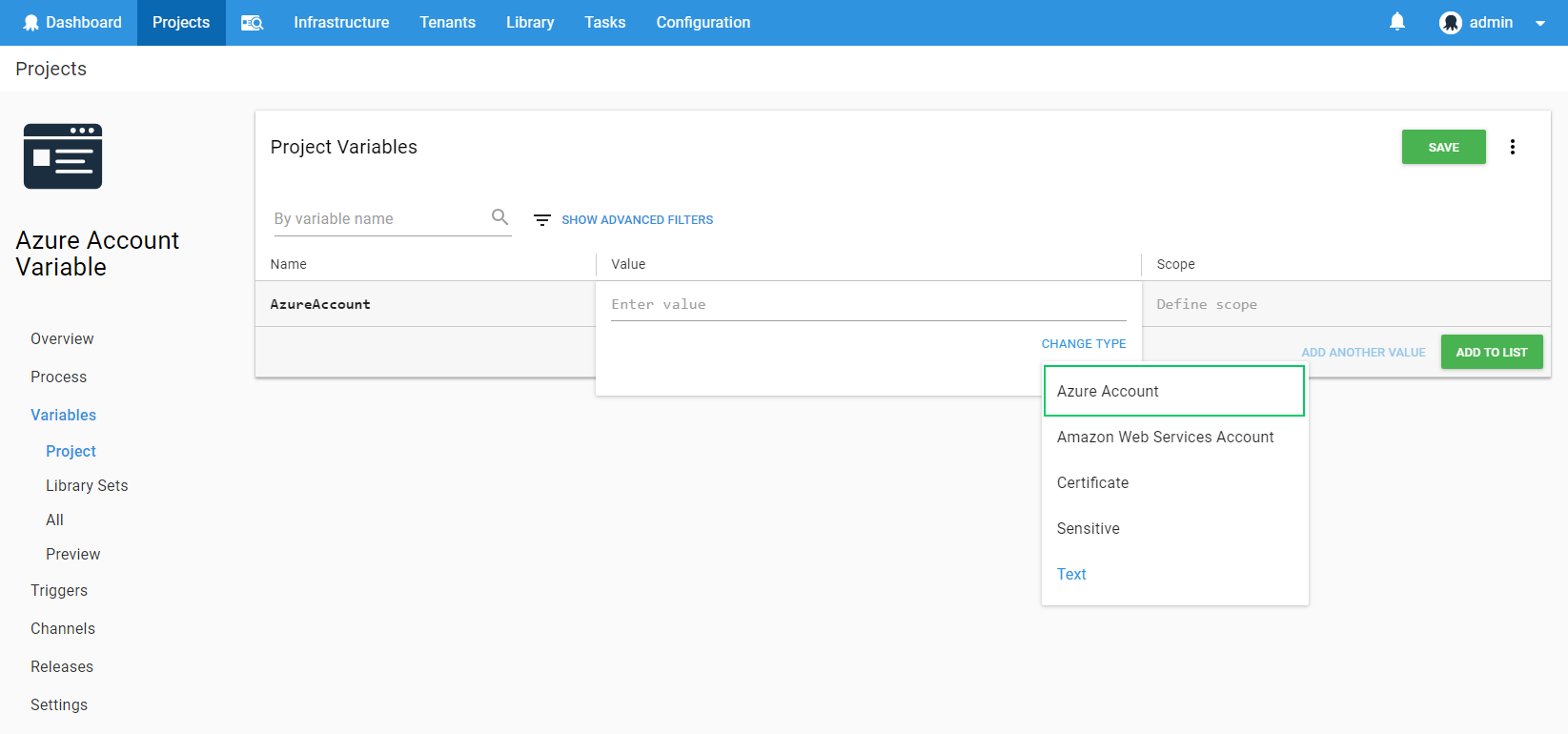Click the Enter value input field
The height and width of the screenshot is (734, 1568).
click(868, 305)
